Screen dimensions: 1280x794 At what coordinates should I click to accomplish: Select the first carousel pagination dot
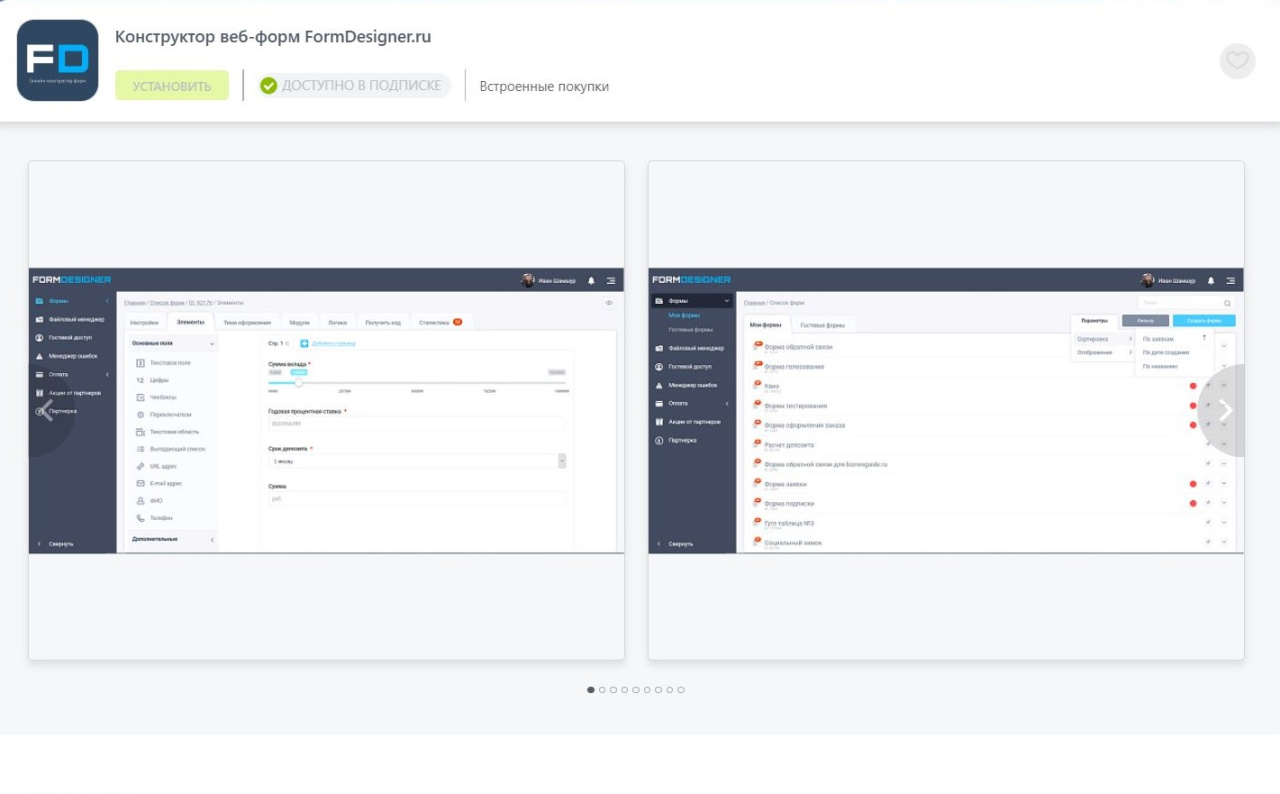point(591,690)
